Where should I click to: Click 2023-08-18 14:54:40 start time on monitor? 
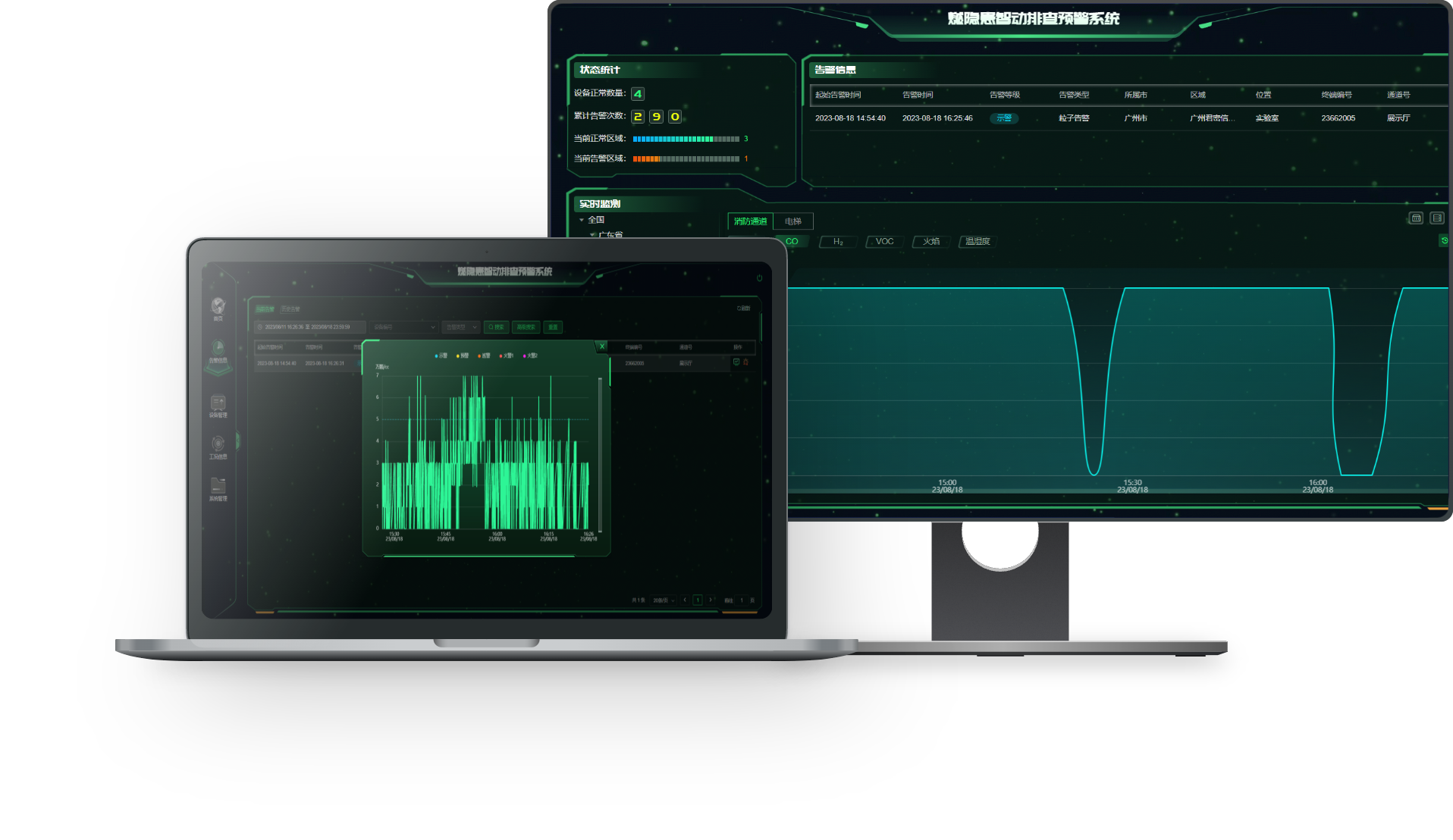[x=850, y=118]
